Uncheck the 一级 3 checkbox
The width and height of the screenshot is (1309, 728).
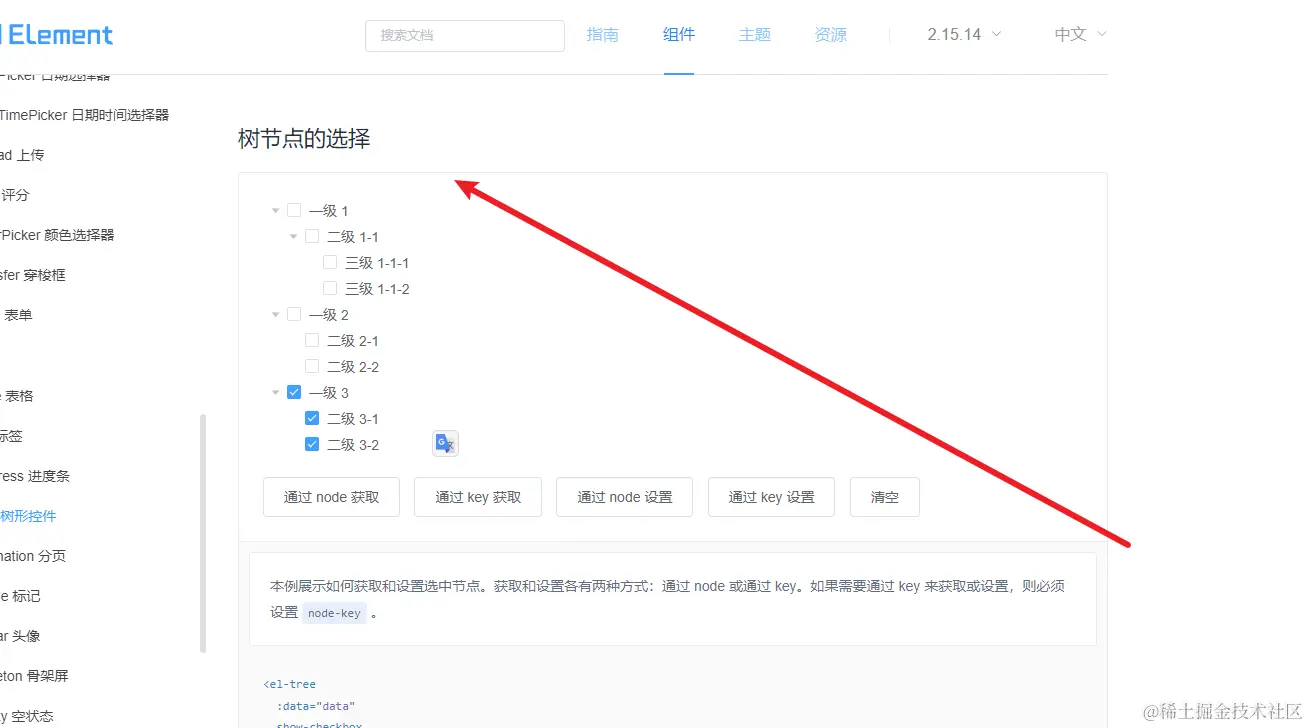click(x=294, y=393)
